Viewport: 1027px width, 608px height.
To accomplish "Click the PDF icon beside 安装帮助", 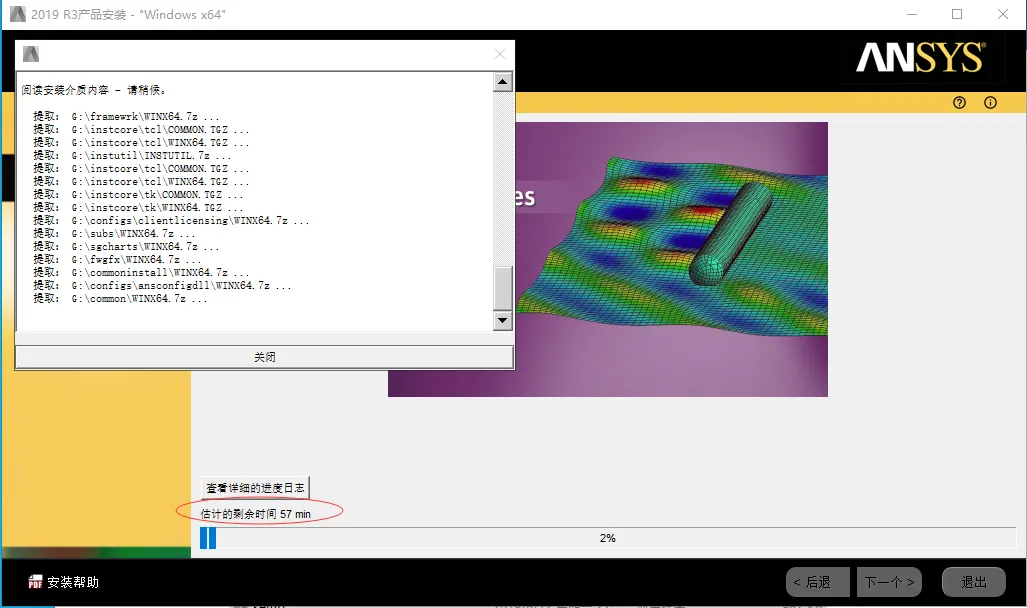I will (x=35, y=582).
